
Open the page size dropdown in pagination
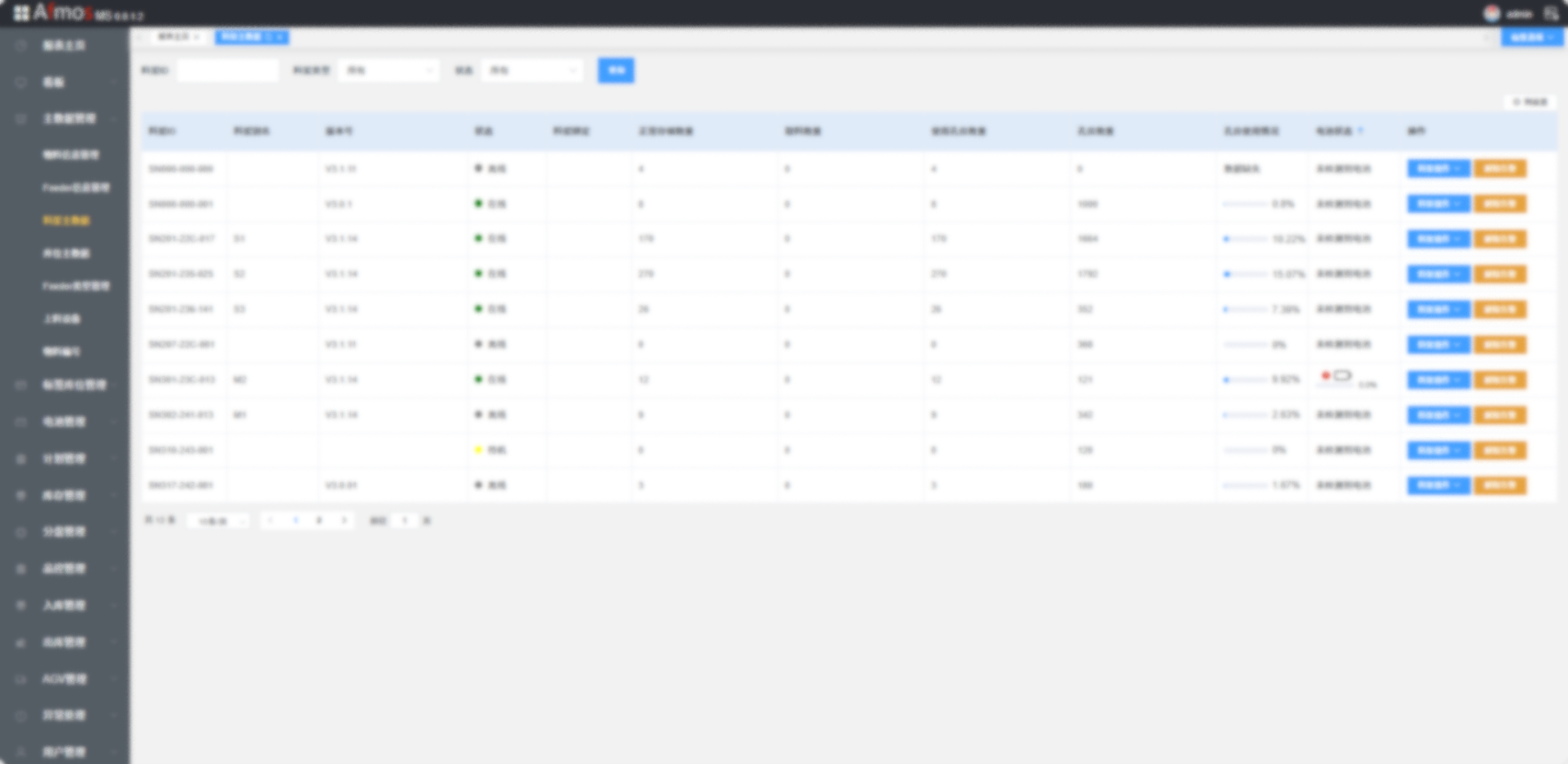[x=218, y=521]
